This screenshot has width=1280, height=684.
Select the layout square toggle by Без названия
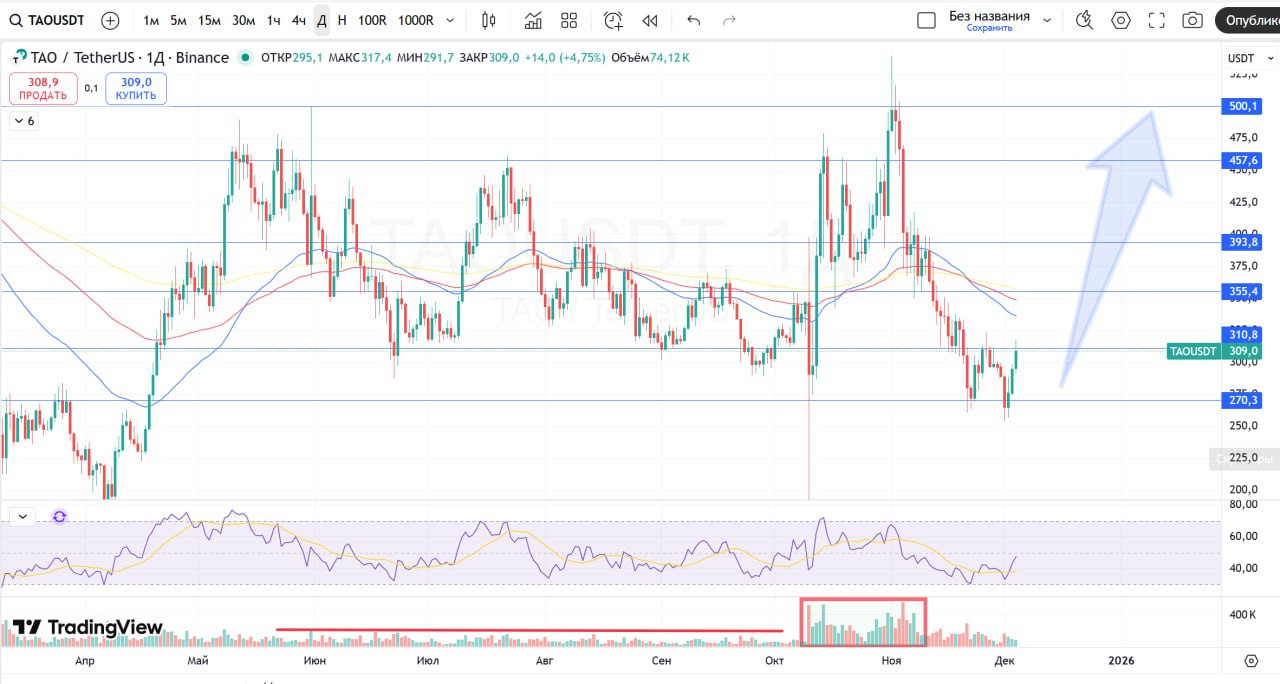click(926, 20)
